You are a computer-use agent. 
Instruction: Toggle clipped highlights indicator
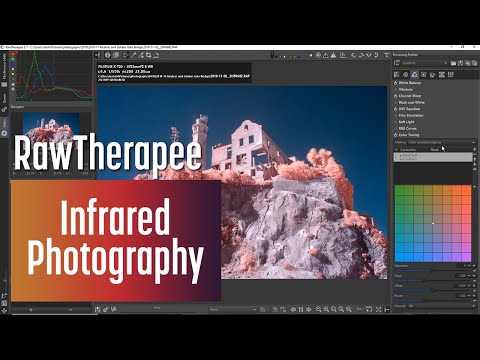[x=333, y=55]
